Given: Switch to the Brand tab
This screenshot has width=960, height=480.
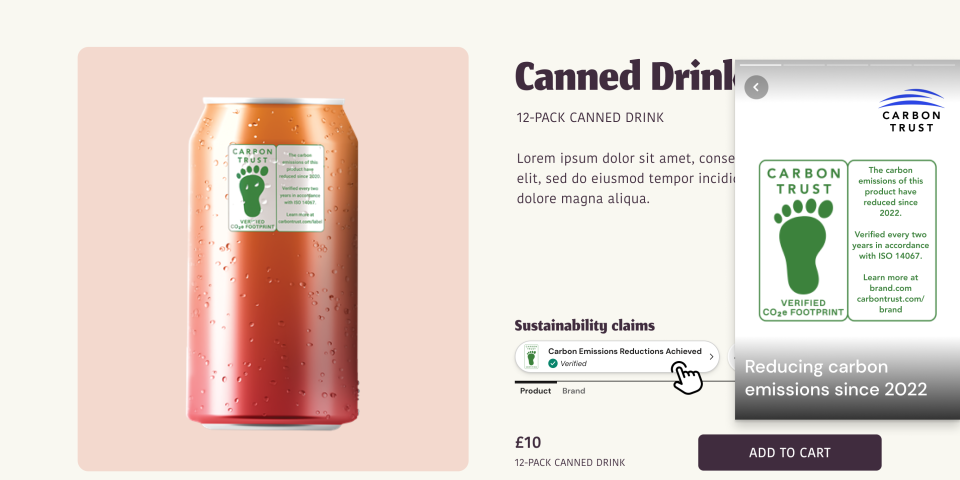Looking at the screenshot, I should 574,391.
